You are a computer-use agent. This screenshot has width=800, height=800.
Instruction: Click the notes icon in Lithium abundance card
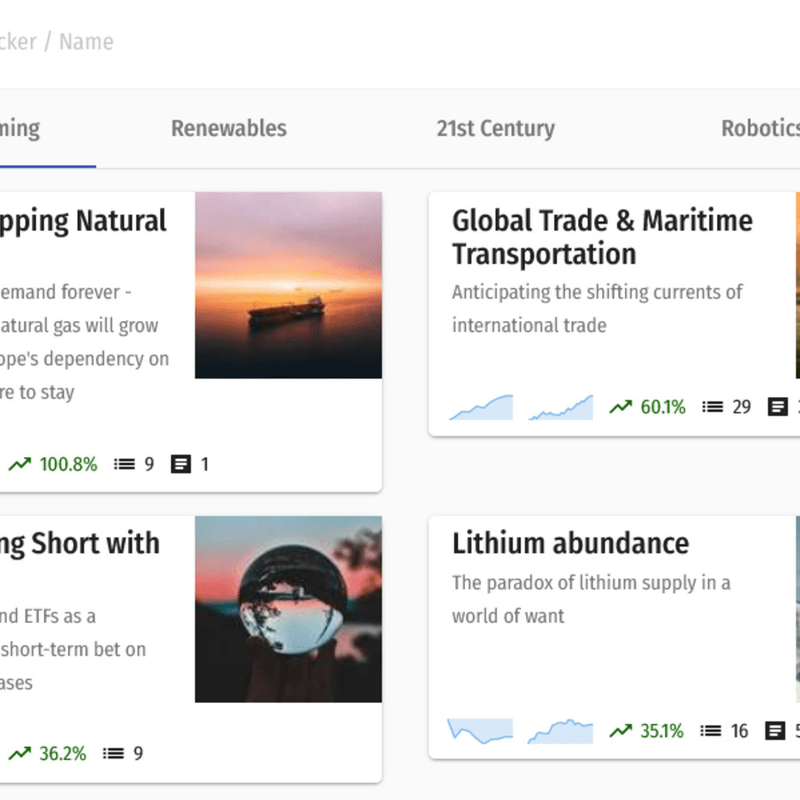(x=775, y=731)
